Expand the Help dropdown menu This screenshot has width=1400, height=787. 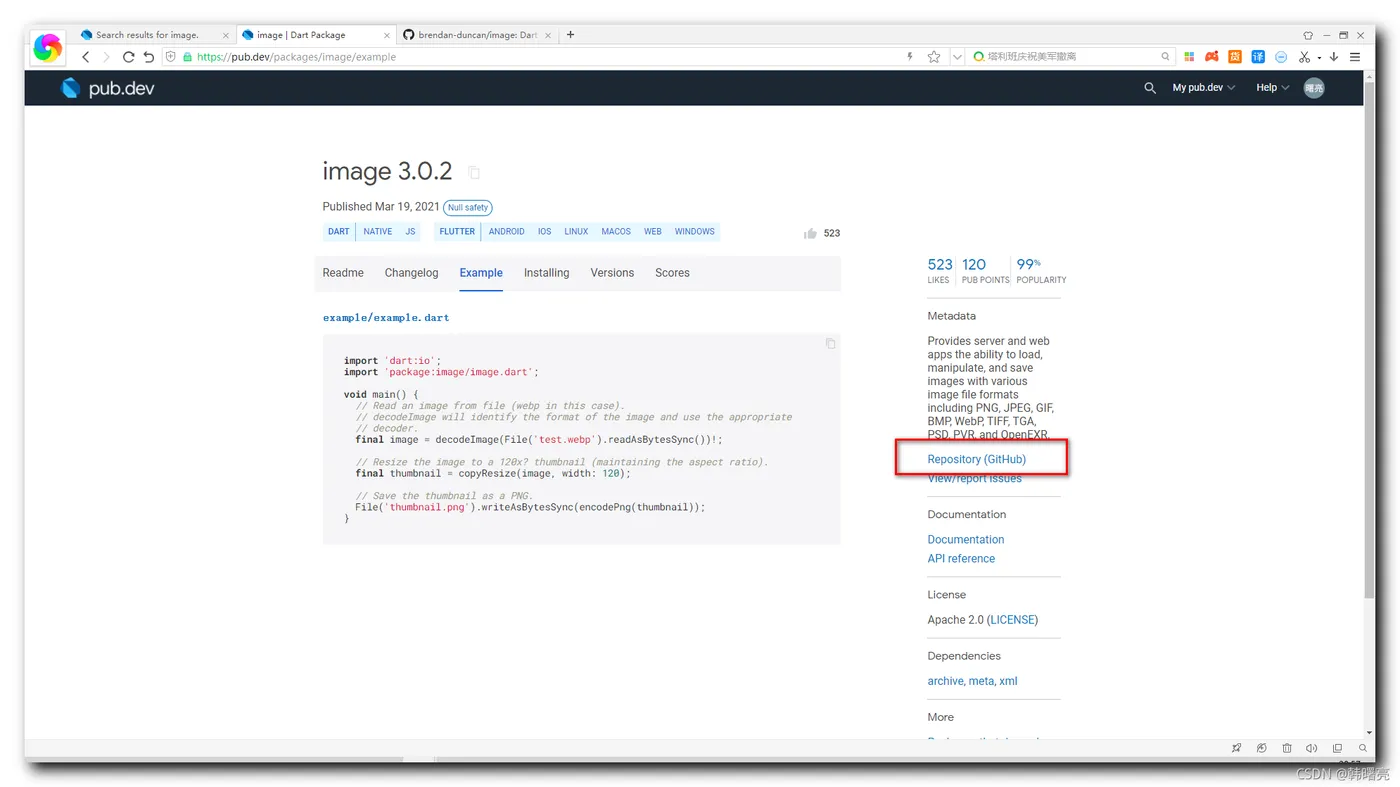pos(1273,88)
